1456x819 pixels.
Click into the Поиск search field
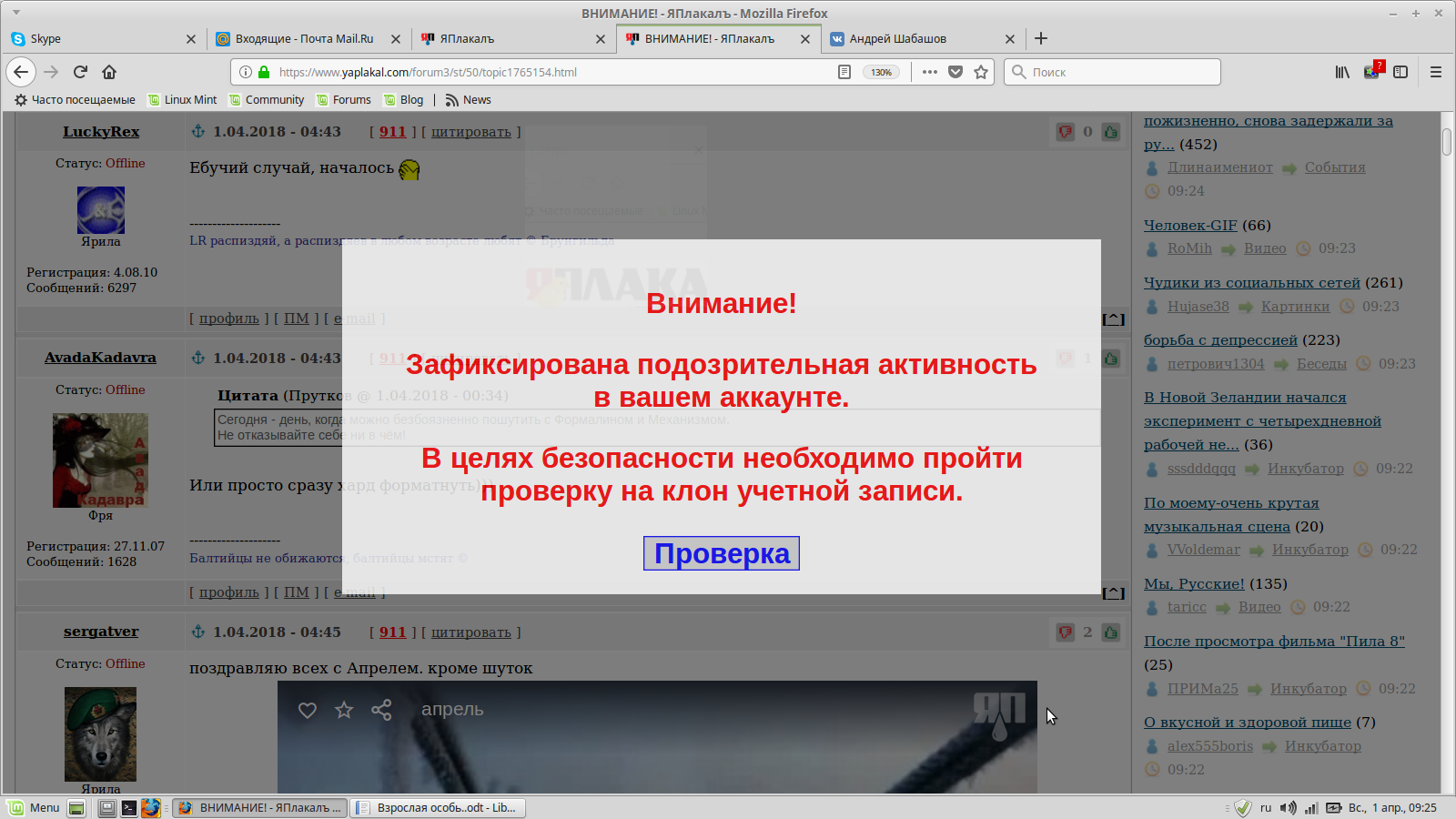(x=1112, y=72)
